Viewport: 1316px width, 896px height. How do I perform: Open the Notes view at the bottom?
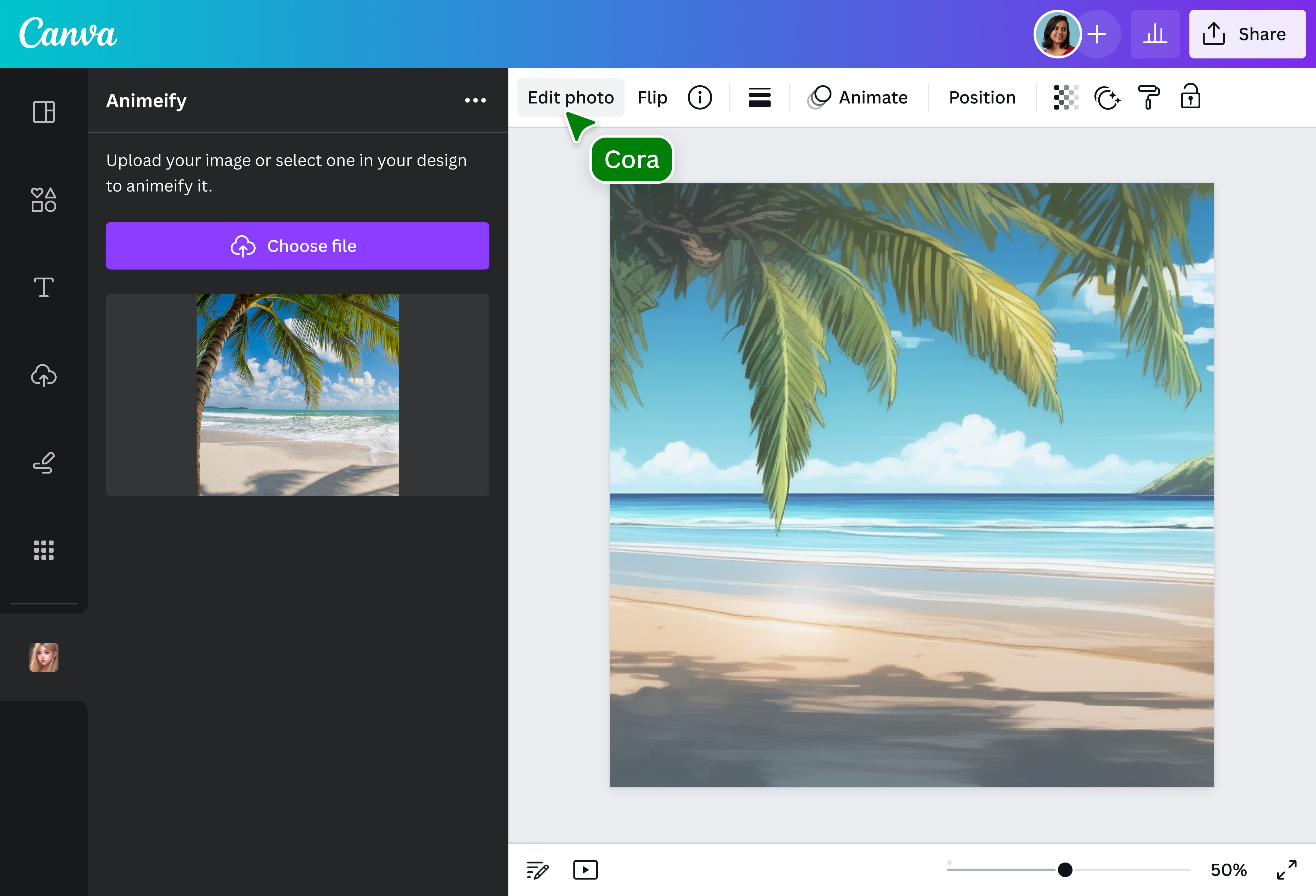537,870
